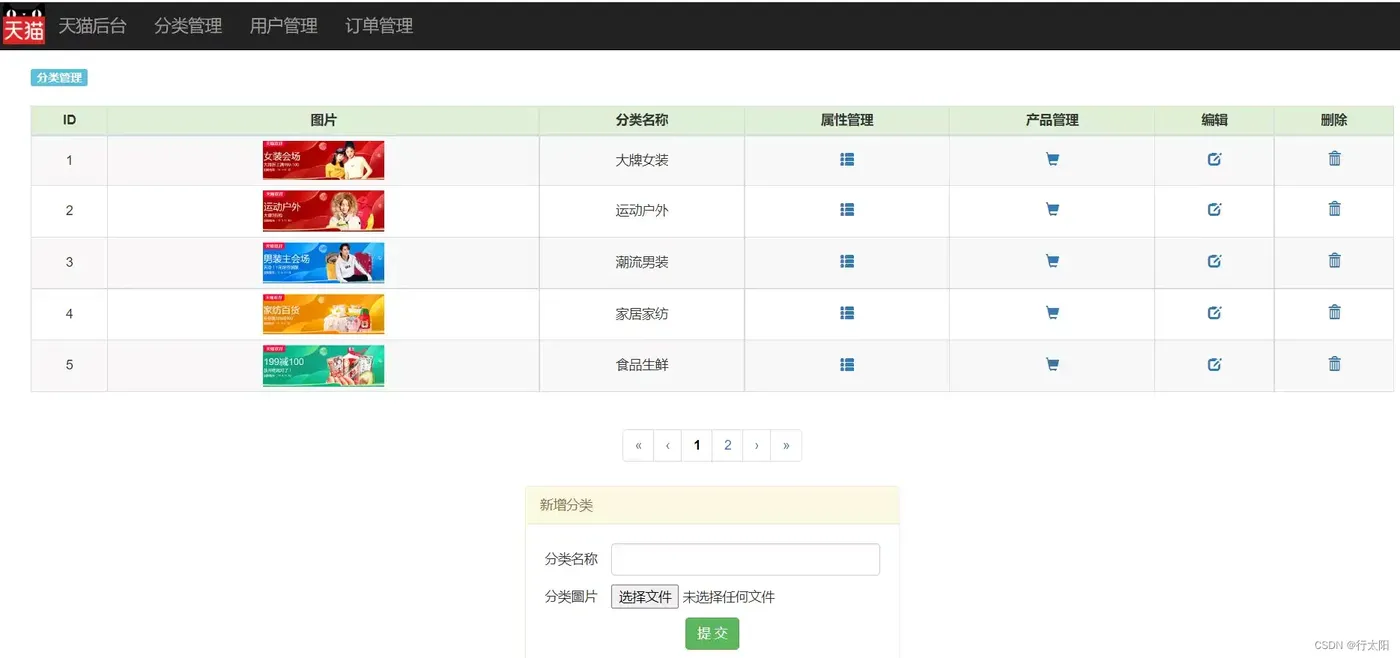Click ID cell 5 in the table
The height and width of the screenshot is (658, 1400).
(69, 365)
